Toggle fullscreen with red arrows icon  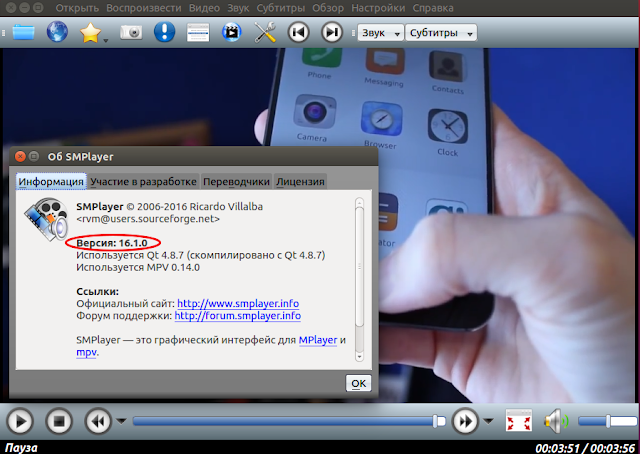(518, 421)
